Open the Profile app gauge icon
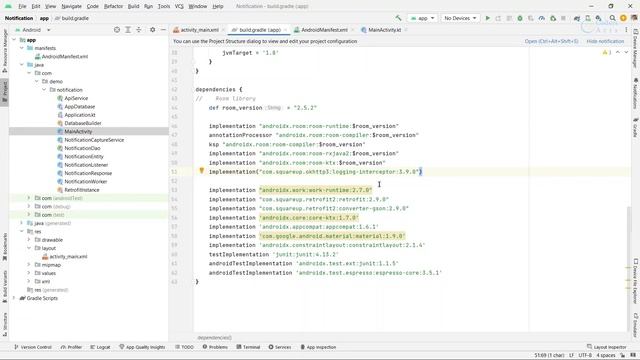Screen dimensions: 640x360 point(542,18)
